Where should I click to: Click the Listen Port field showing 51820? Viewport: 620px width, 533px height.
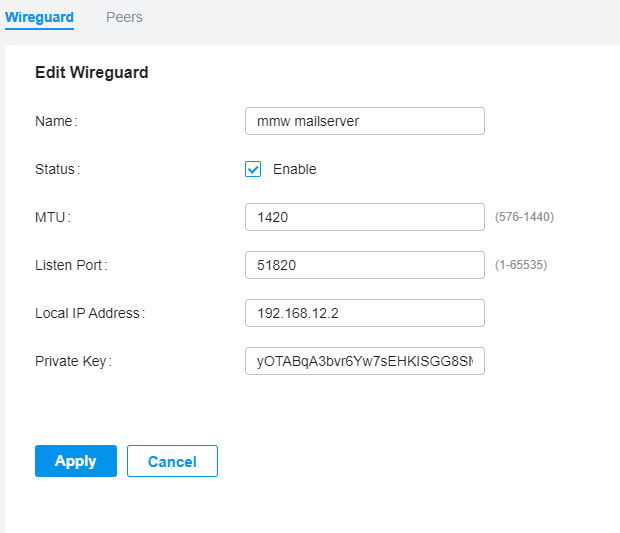click(364, 265)
